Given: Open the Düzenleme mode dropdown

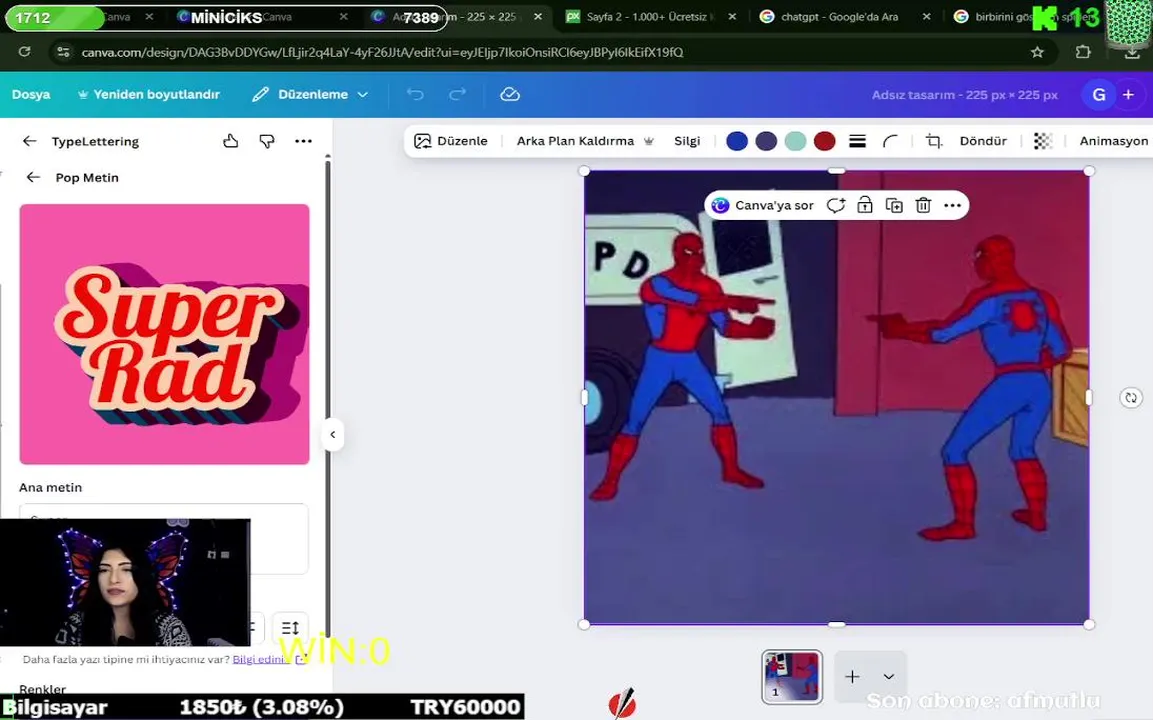Looking at the screenshot, I should (310, 94).
